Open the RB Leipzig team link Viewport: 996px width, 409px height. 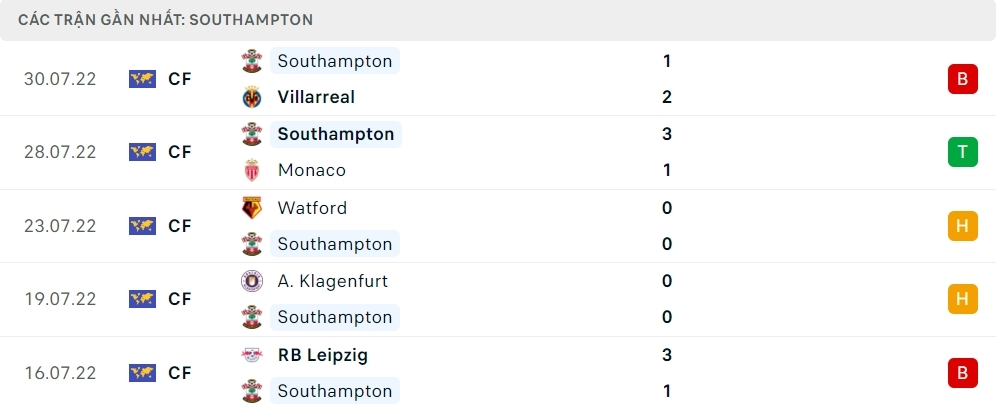[320, 355]
